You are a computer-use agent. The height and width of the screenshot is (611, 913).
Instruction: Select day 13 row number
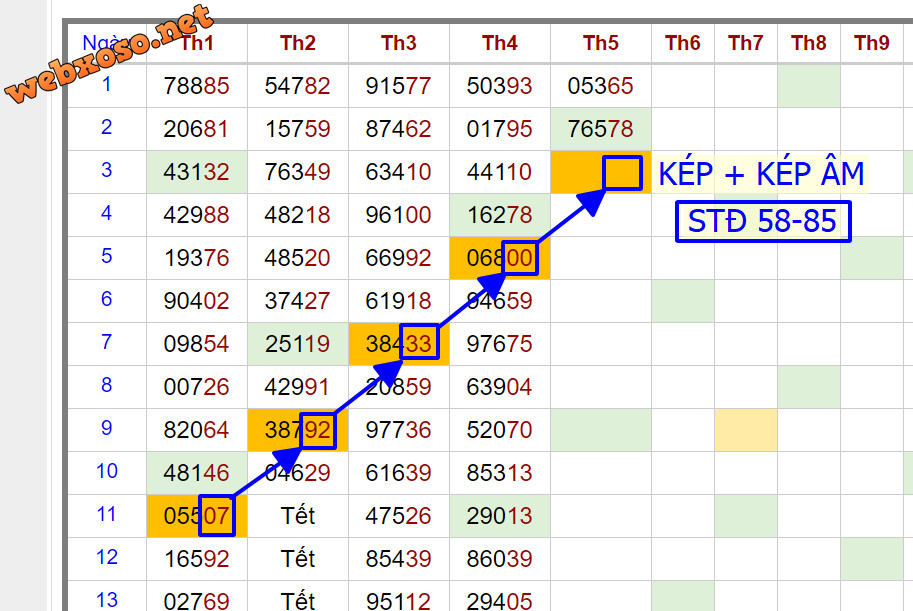point(107,600)
